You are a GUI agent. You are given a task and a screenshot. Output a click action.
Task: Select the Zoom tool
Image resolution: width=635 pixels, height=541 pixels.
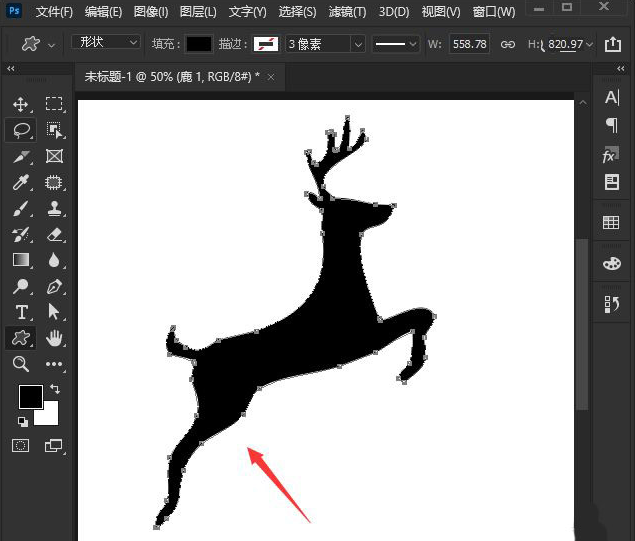(x=20, y=364)
